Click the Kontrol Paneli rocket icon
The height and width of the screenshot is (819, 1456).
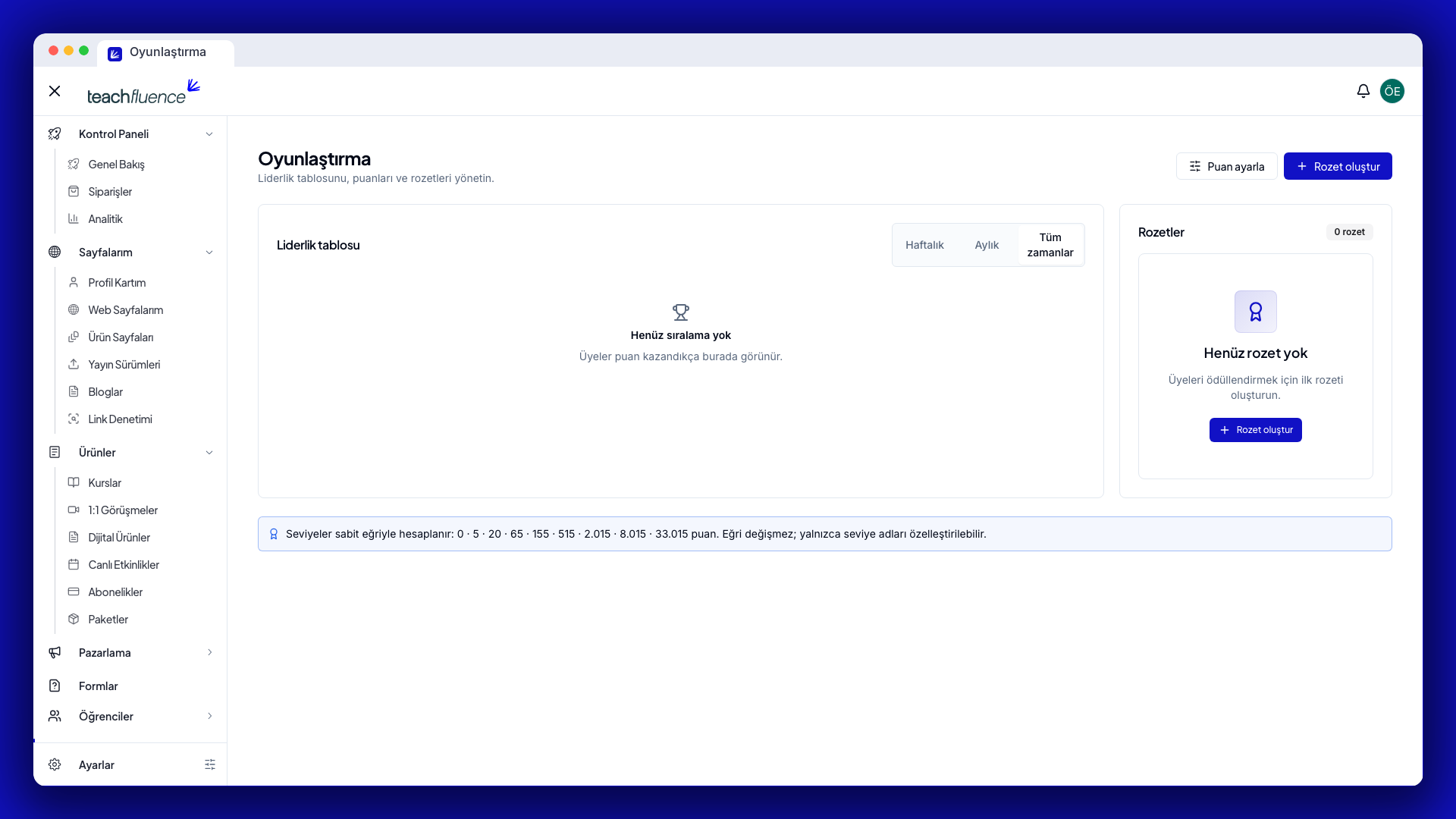pos(55,134)
